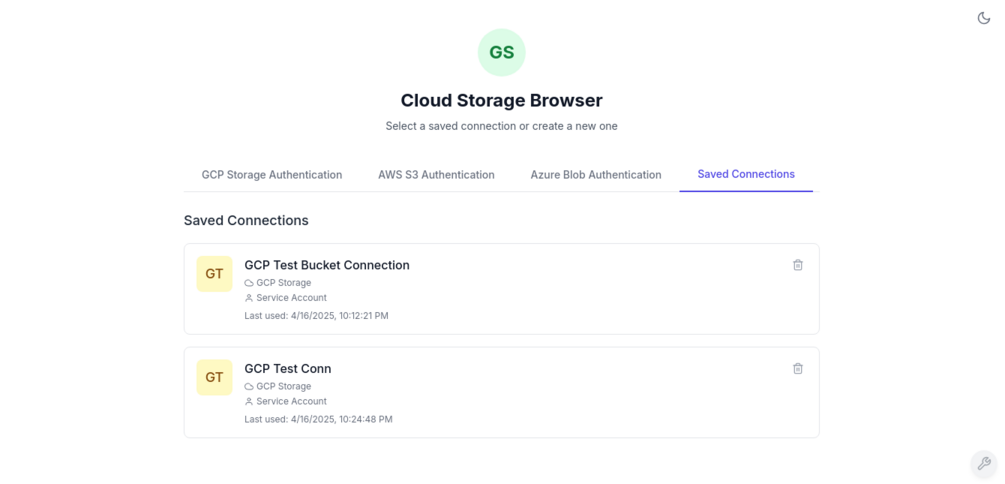Select the Azure Blob Authentication tab
1005x484 pixels.
coord(595,175)
